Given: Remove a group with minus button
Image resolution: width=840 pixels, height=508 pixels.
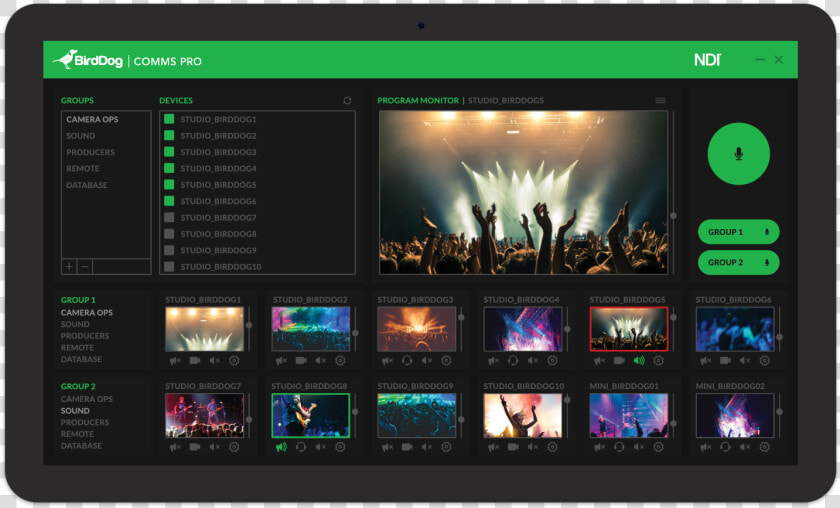Looking at the screenshot, I should coord(85,266).
